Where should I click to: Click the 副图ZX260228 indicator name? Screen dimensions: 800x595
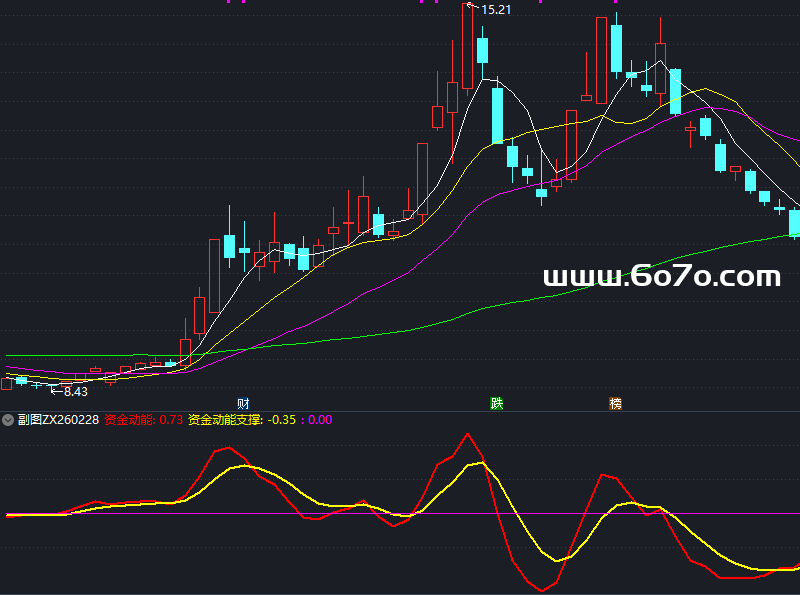pyautogui.click(x=58, y=420)
